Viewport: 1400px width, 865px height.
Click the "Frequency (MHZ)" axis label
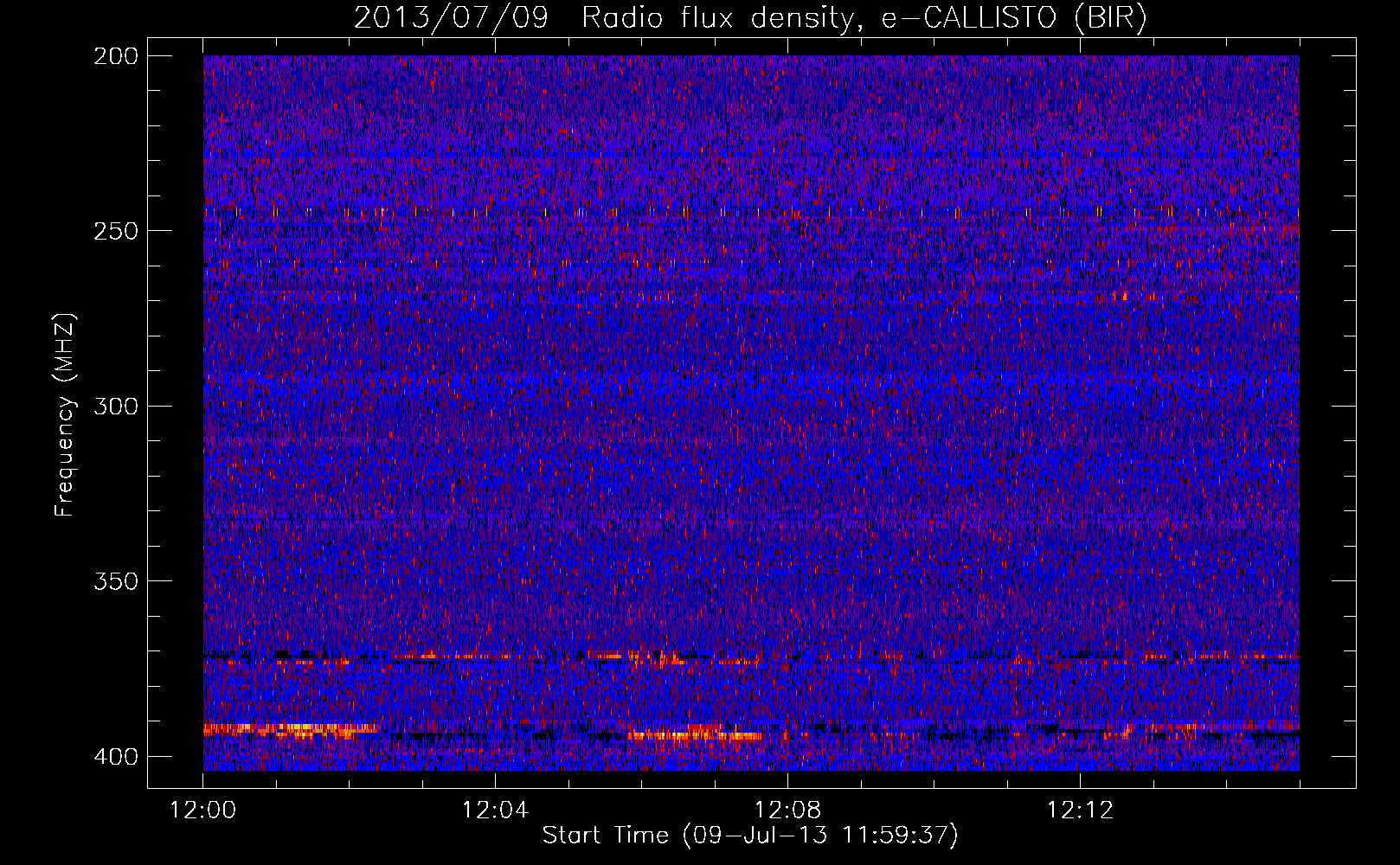(x=65, y=414)
